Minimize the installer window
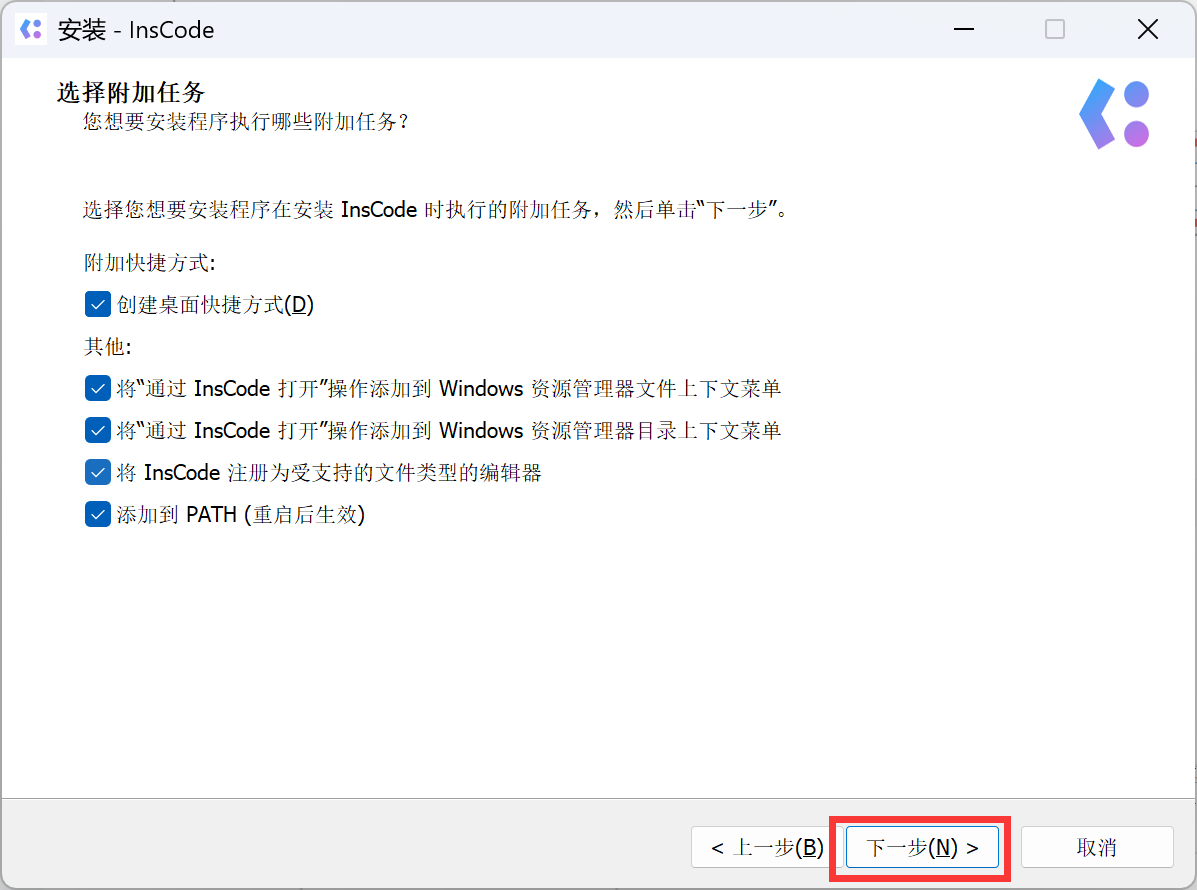 [963, 29]
